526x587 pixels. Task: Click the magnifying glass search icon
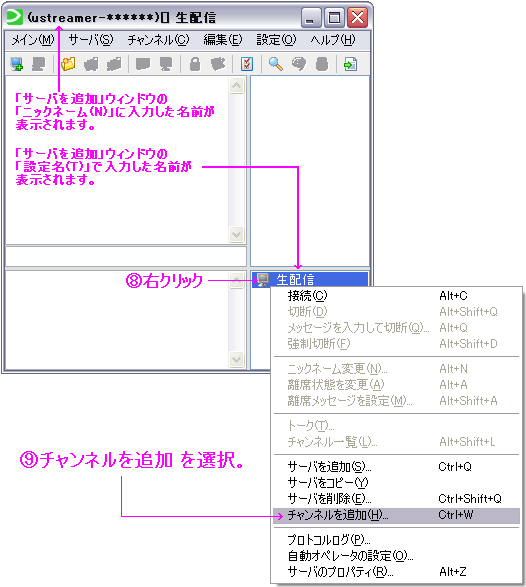coord(276,64)
